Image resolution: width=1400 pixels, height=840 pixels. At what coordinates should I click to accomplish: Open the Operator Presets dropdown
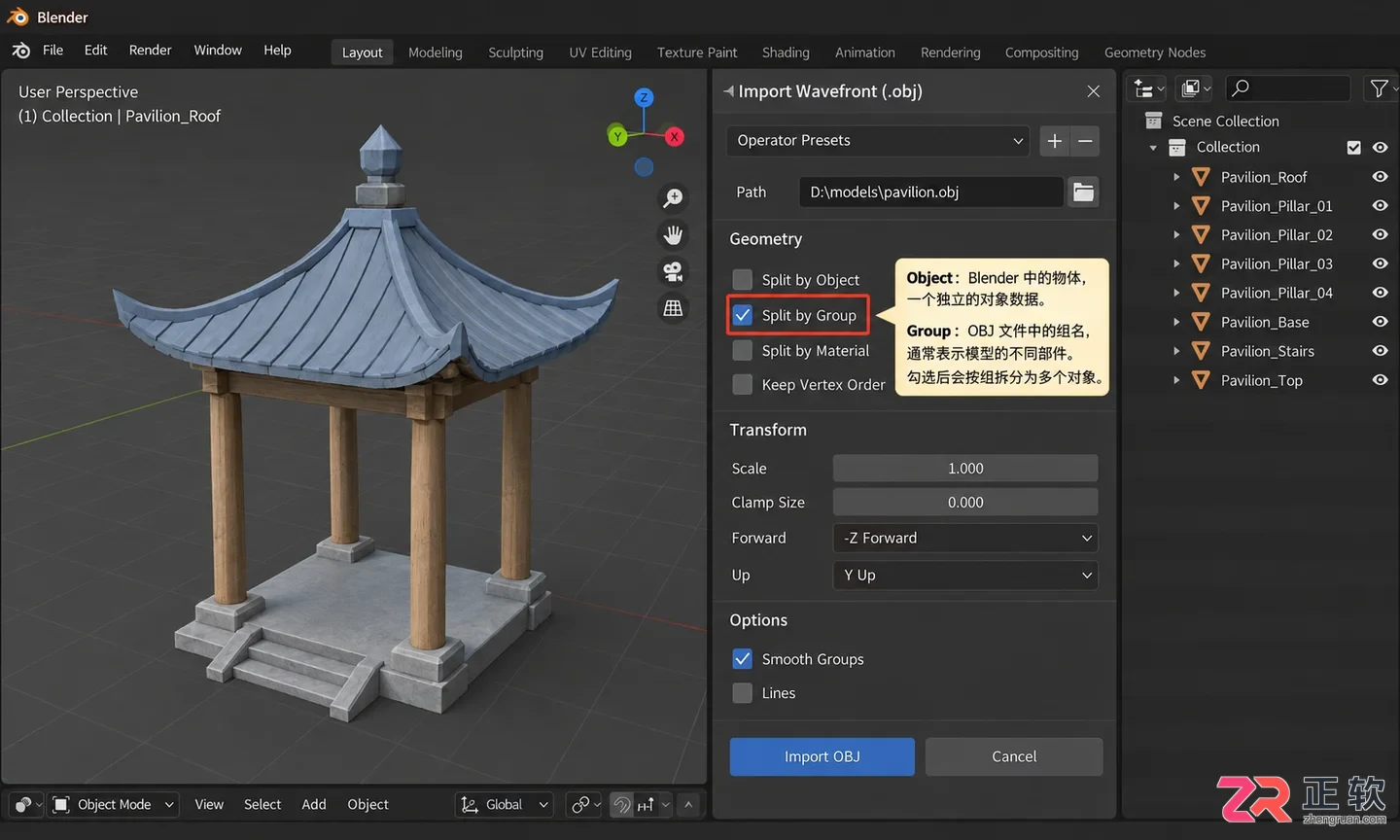(879, 141)
